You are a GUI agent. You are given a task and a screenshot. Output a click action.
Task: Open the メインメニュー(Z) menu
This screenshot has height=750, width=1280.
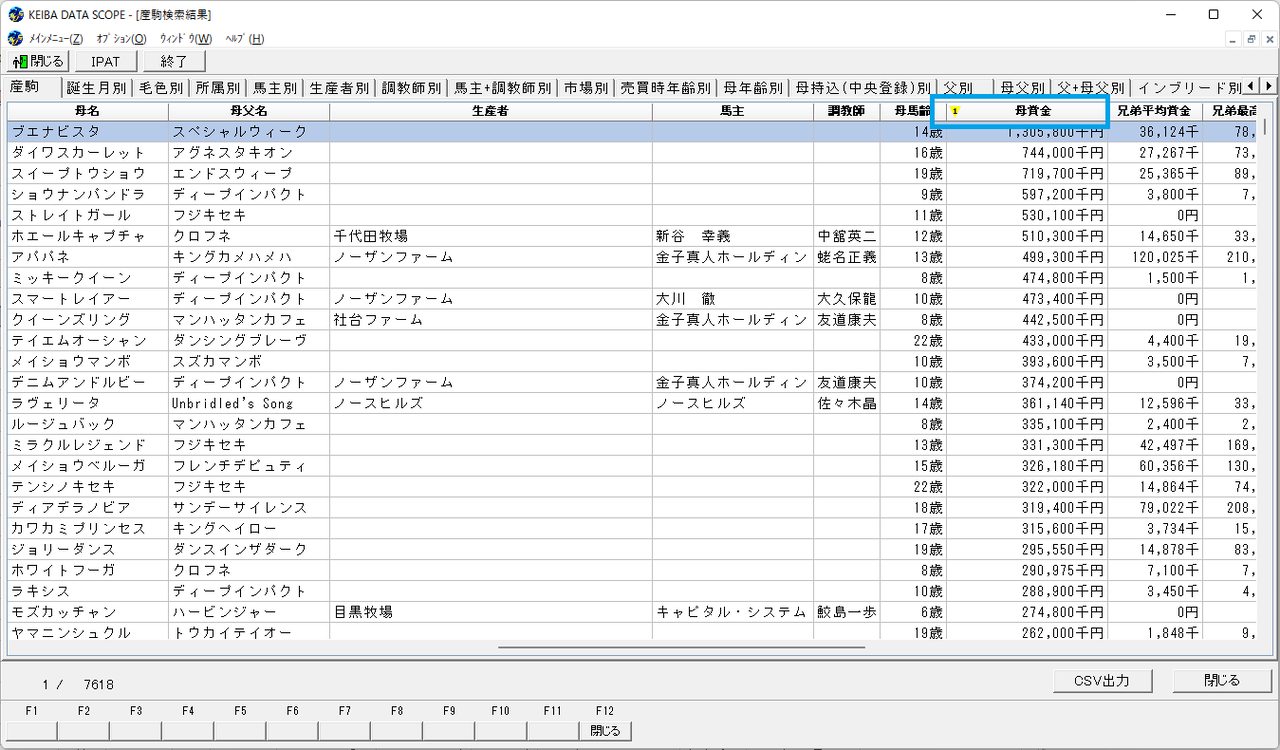tap(56, 39)
